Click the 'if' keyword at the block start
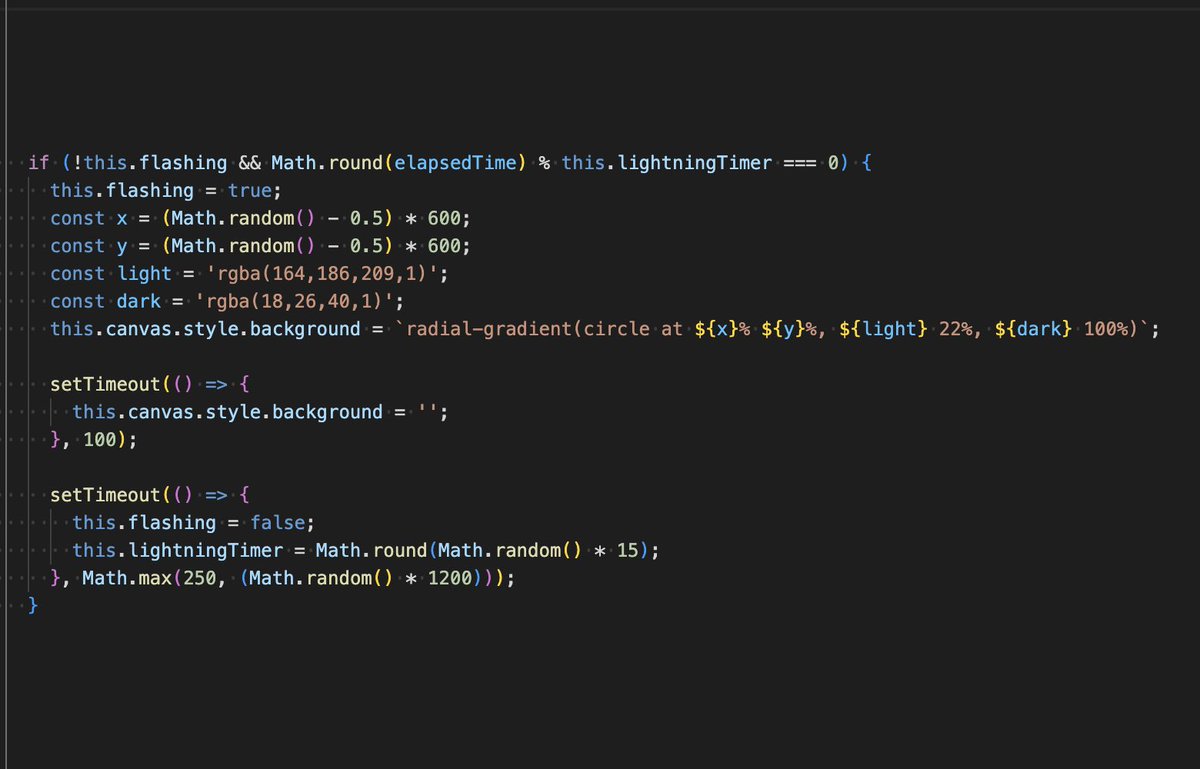 [39, 163]
